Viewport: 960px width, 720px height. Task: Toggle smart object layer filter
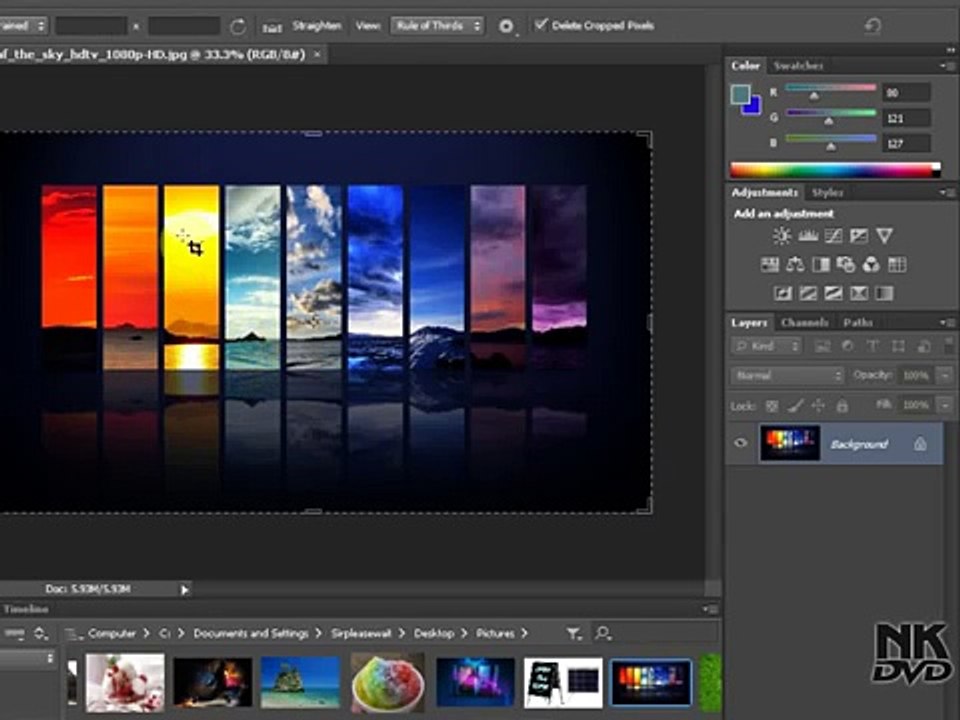coord(924,347)
